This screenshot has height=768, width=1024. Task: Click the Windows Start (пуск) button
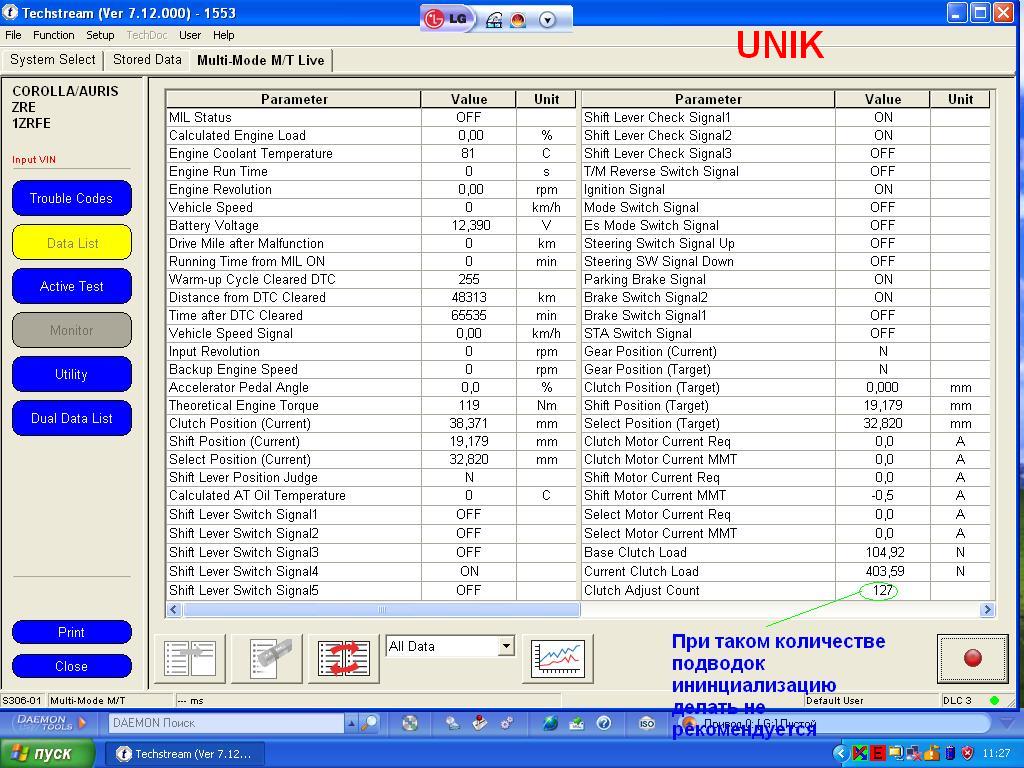coord(48,754)
